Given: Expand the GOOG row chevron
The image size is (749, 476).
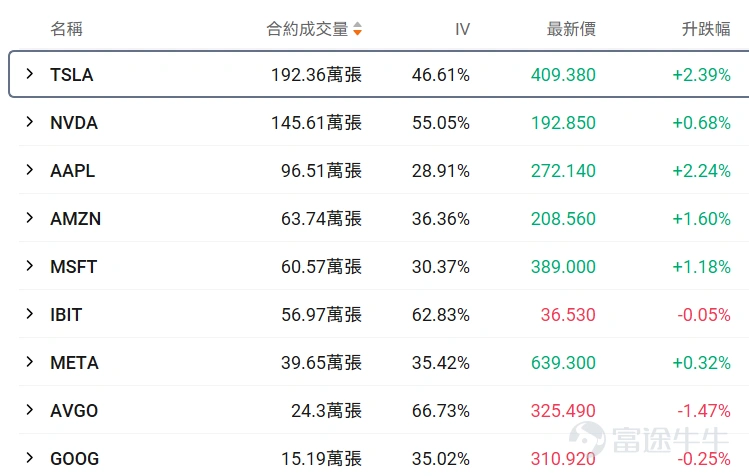Looking at the screenshot, I should 30,458.
